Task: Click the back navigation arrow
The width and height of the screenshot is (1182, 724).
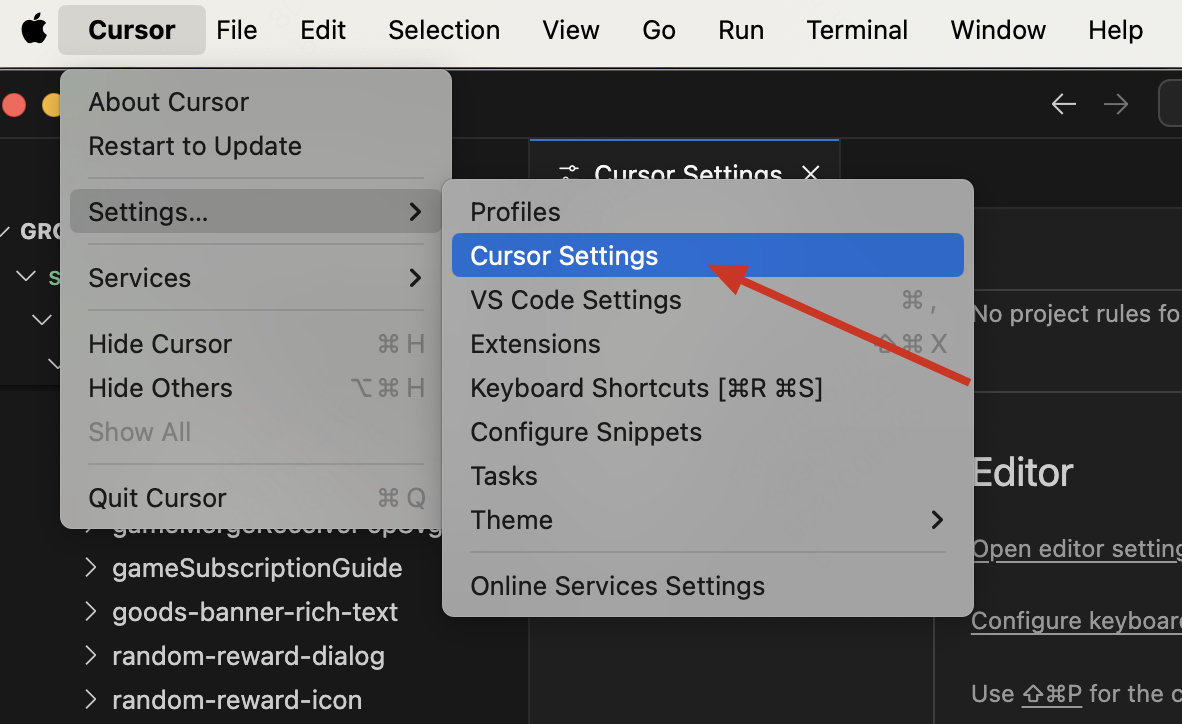Action: point(1063,104)
